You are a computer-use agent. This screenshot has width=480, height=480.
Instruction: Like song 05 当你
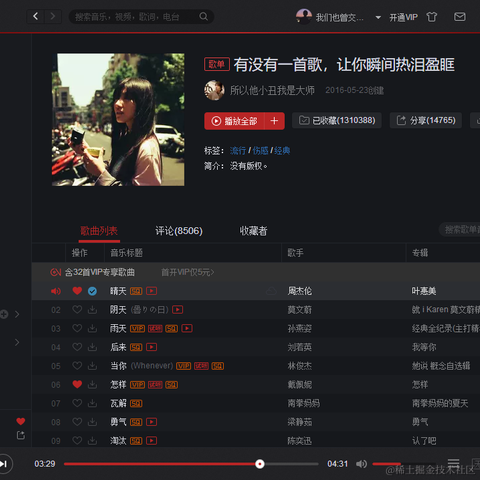point(77,366)
